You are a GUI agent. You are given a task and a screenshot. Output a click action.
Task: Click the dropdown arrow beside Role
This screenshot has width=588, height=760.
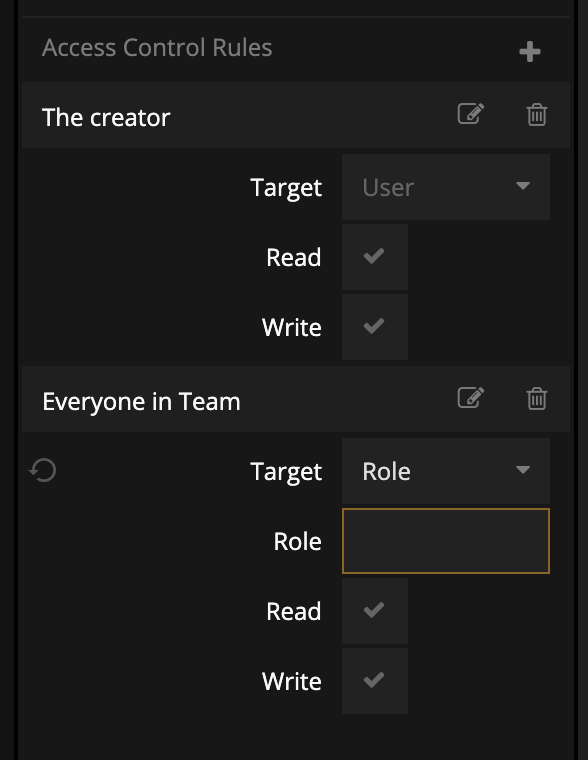(523, 470)
